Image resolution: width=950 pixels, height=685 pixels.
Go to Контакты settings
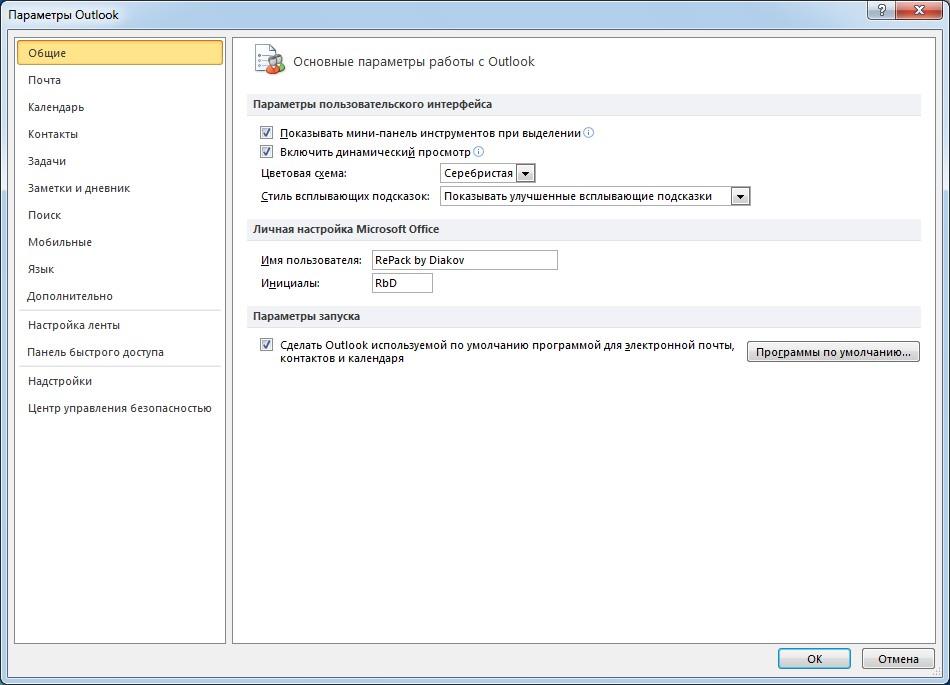(120, 134)
